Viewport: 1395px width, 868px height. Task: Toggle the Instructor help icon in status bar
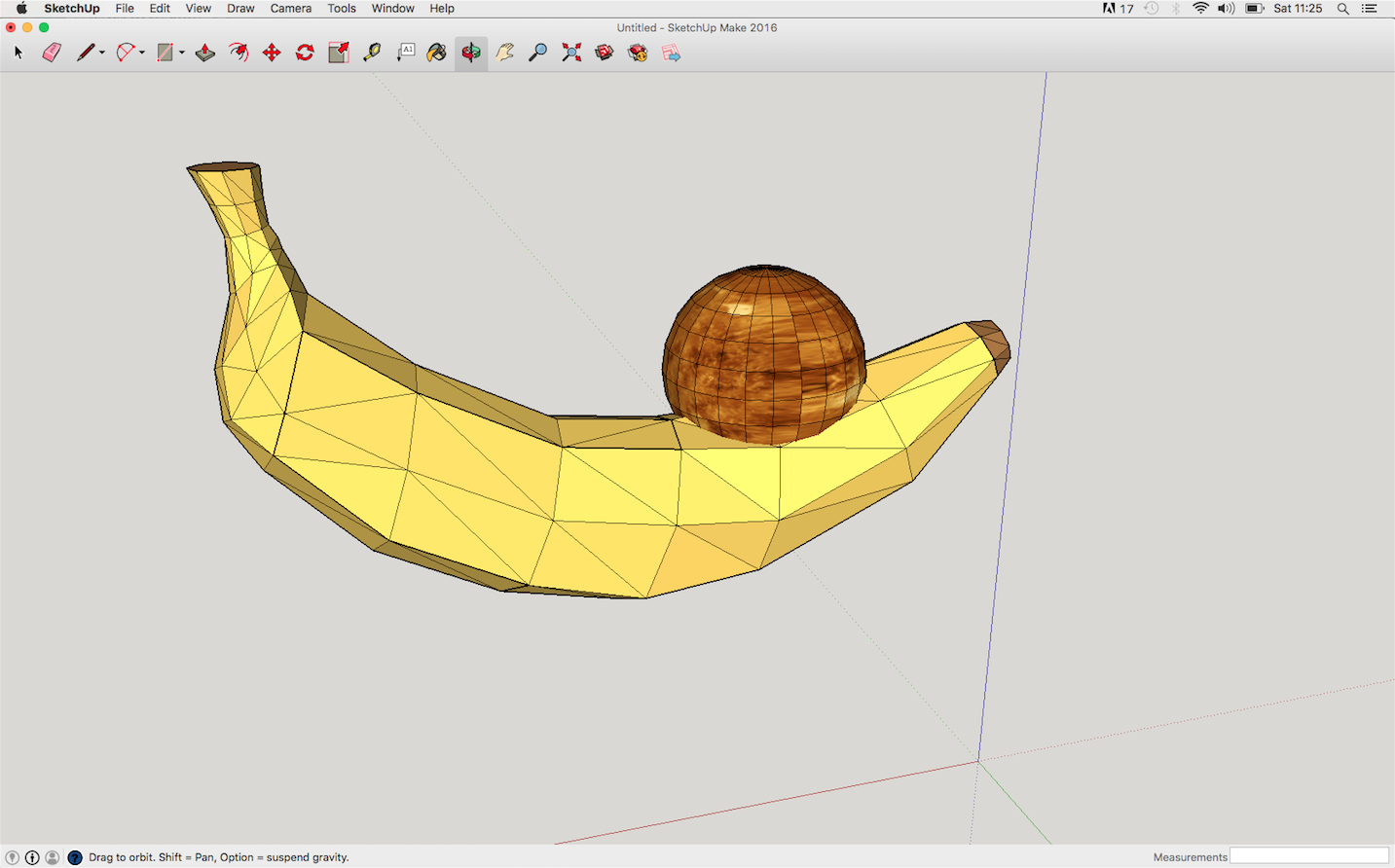[x=75, y=857]
